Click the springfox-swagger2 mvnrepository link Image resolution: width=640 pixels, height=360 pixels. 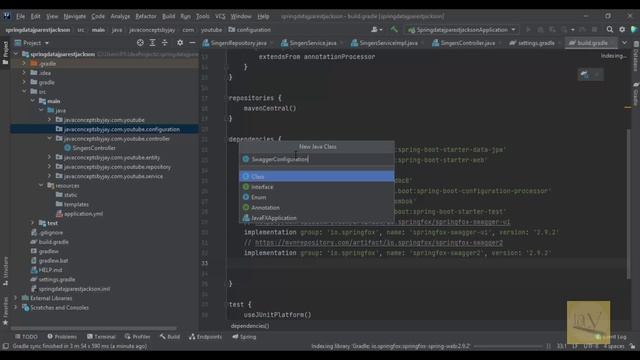click(x=379, y=243)
